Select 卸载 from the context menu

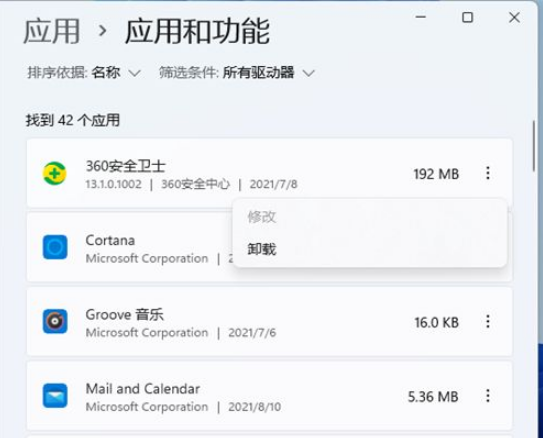click(x=262, y=249)
